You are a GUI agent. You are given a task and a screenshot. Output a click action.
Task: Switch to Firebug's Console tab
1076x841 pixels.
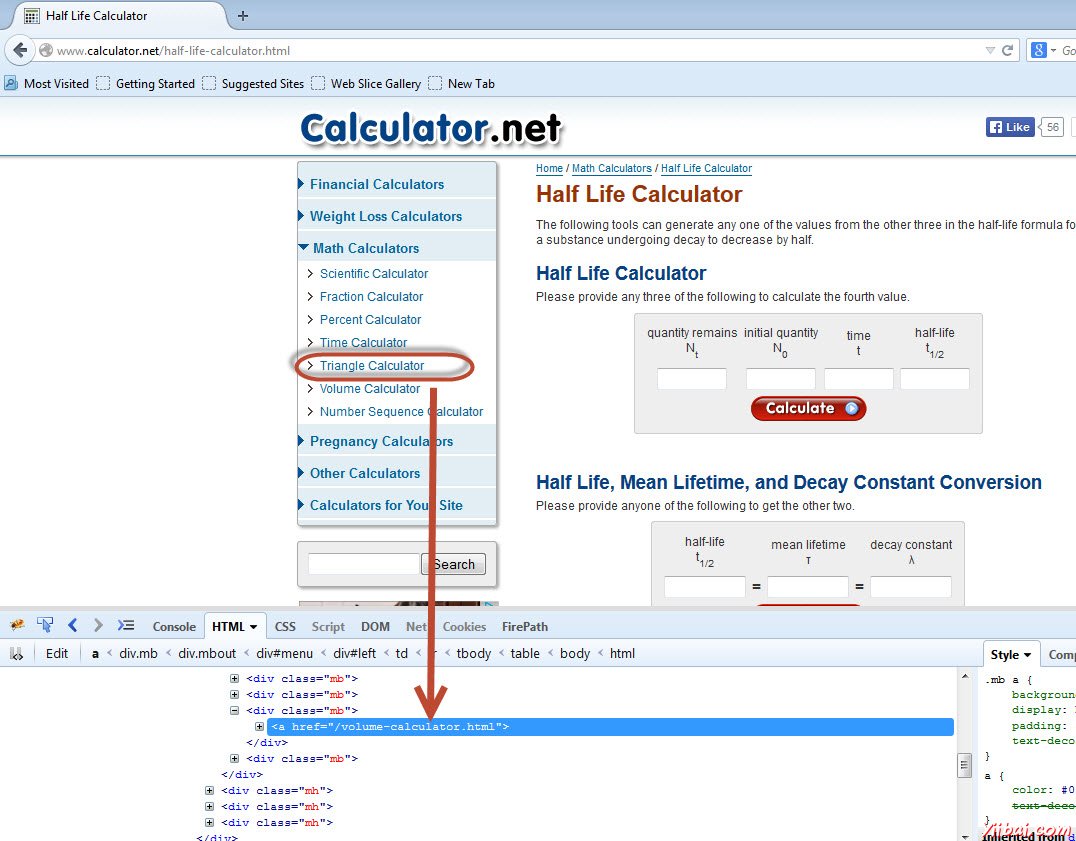tap(174, 626)
